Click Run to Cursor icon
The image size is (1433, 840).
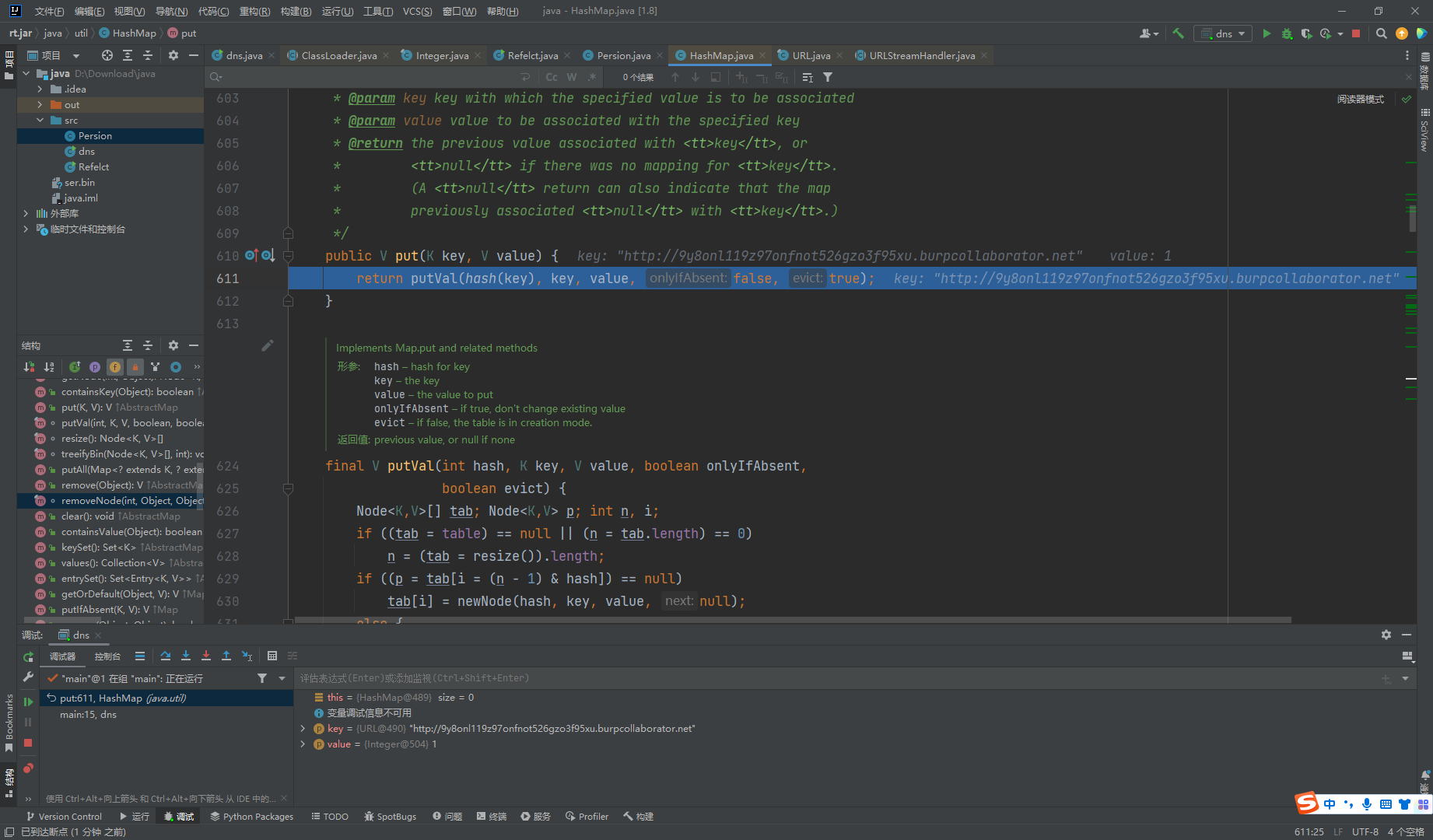tap(247, 656)
